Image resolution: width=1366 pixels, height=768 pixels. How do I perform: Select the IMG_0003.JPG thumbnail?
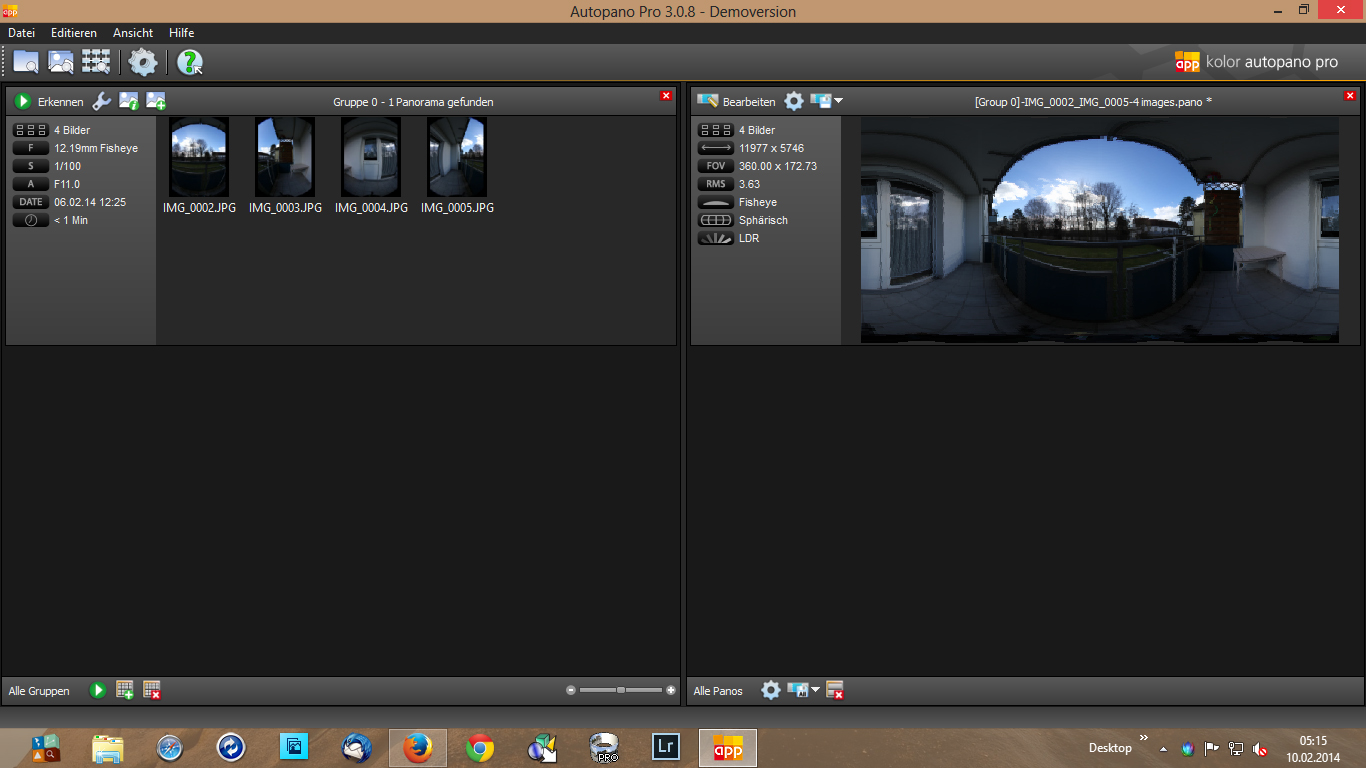pos(285,157)
